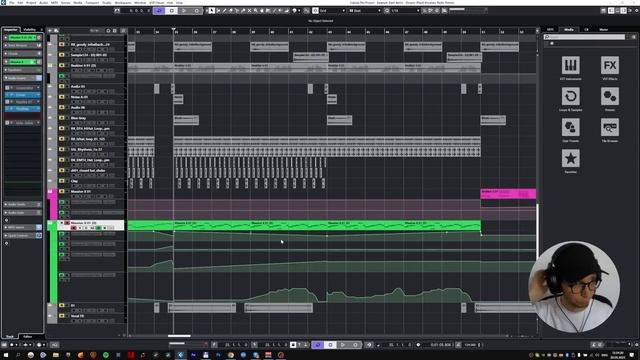Click the track name field in Inspector

point(21,38)
